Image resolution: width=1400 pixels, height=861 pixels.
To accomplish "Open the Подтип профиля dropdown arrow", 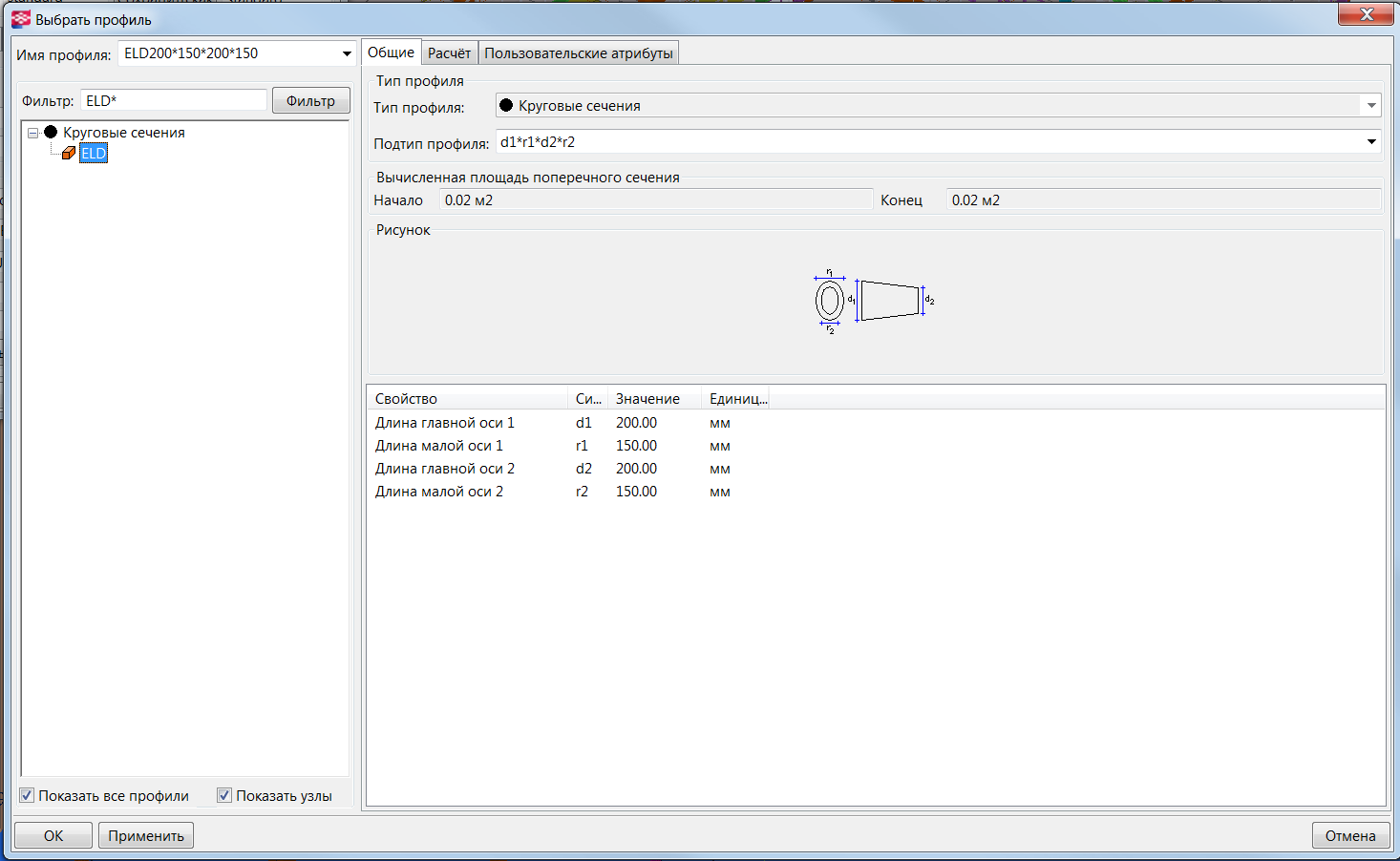I will pos(1371,142).
